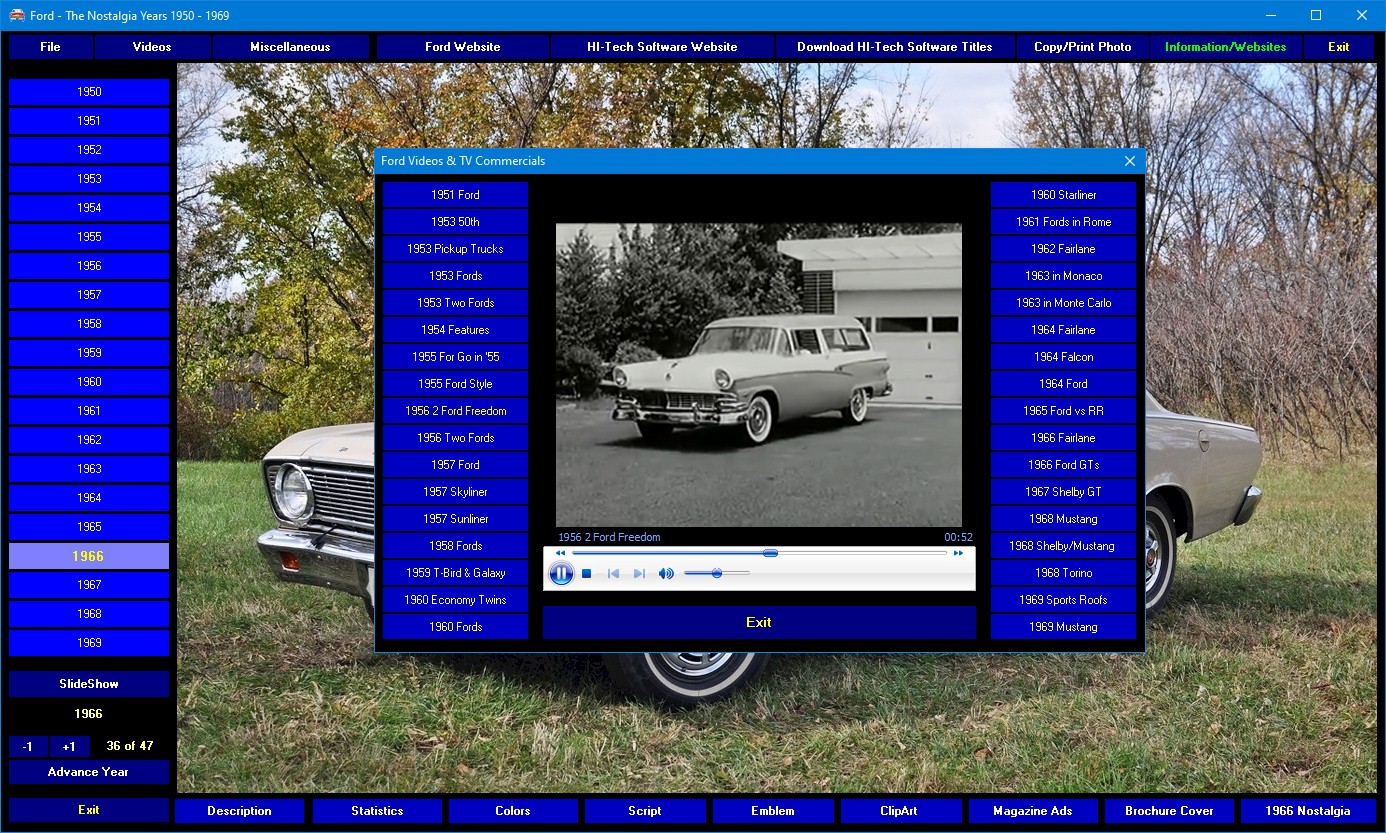Play the 1969 Mustang video
Screen dimensions: 1386x833
(1063, 627)
